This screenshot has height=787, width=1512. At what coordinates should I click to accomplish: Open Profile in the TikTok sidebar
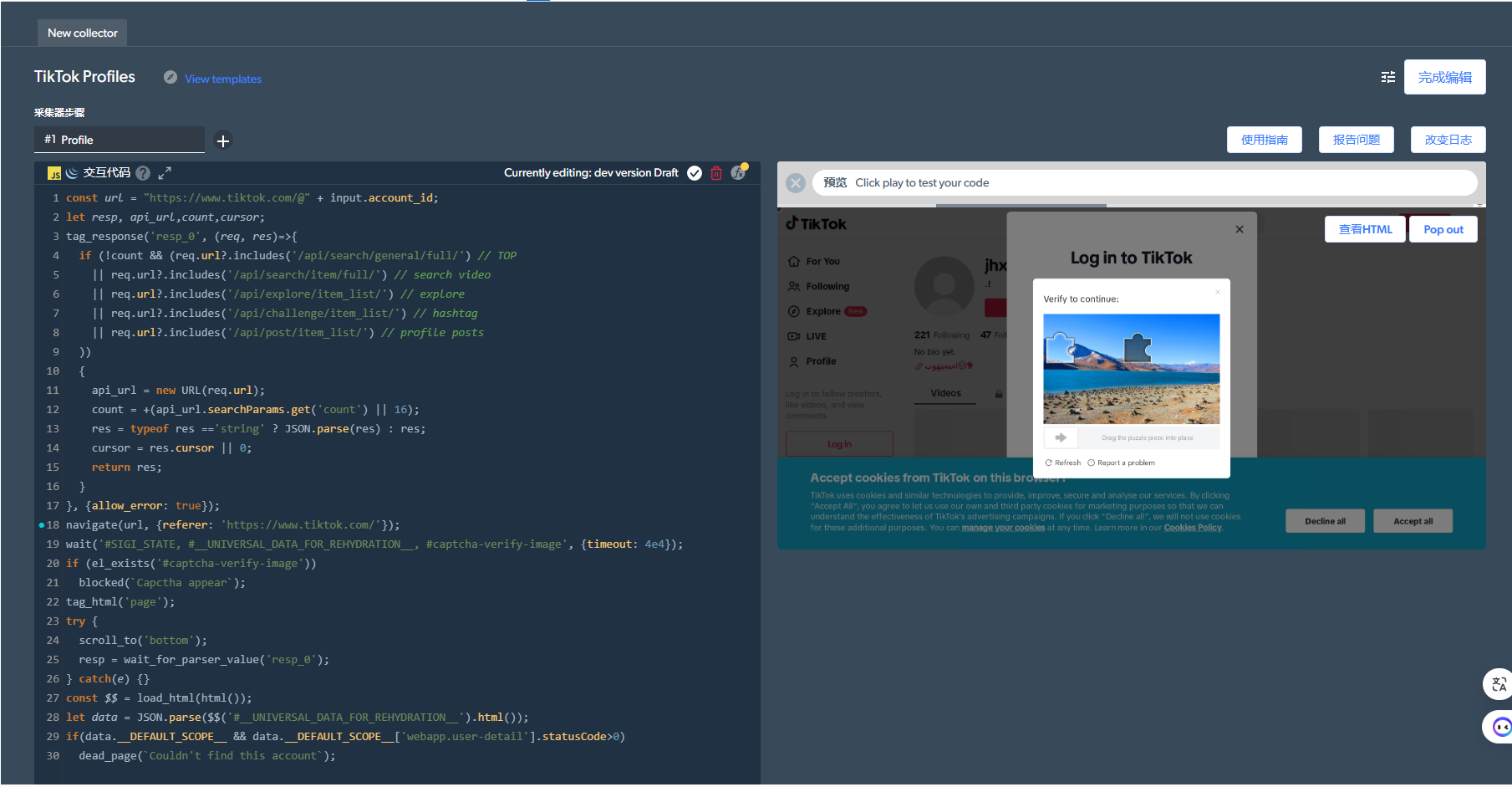[x=821, y=361]
